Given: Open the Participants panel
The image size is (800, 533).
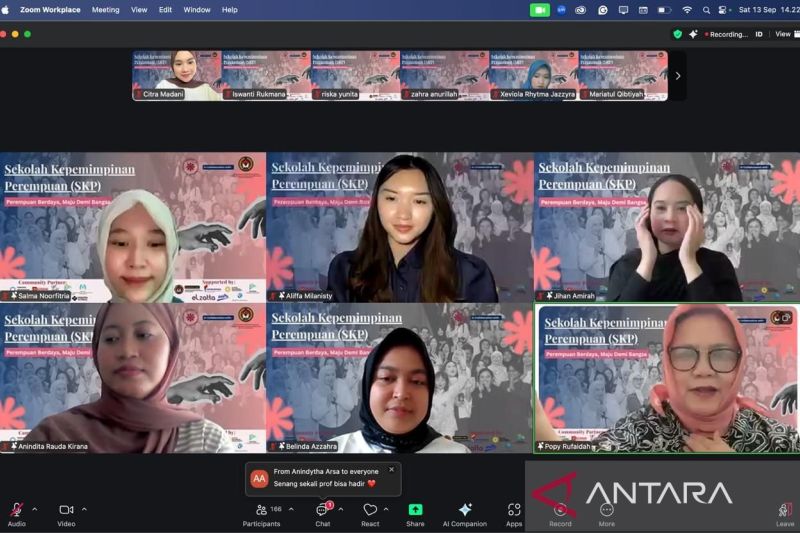Looking at the screenshot, I should 261,511.
